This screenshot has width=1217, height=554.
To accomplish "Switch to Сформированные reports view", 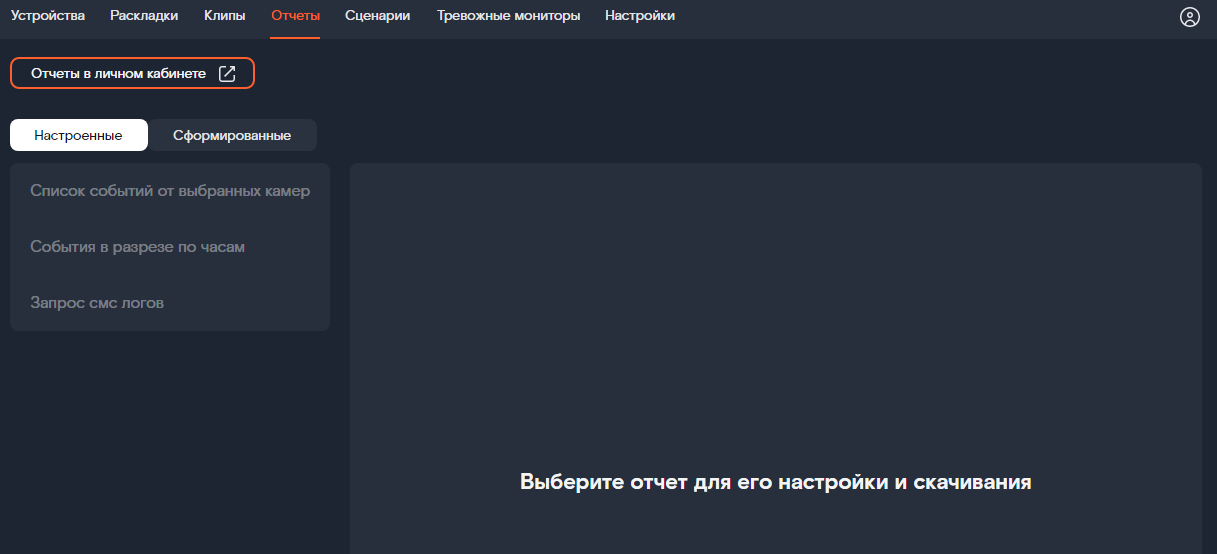I will tap(232, 135).
